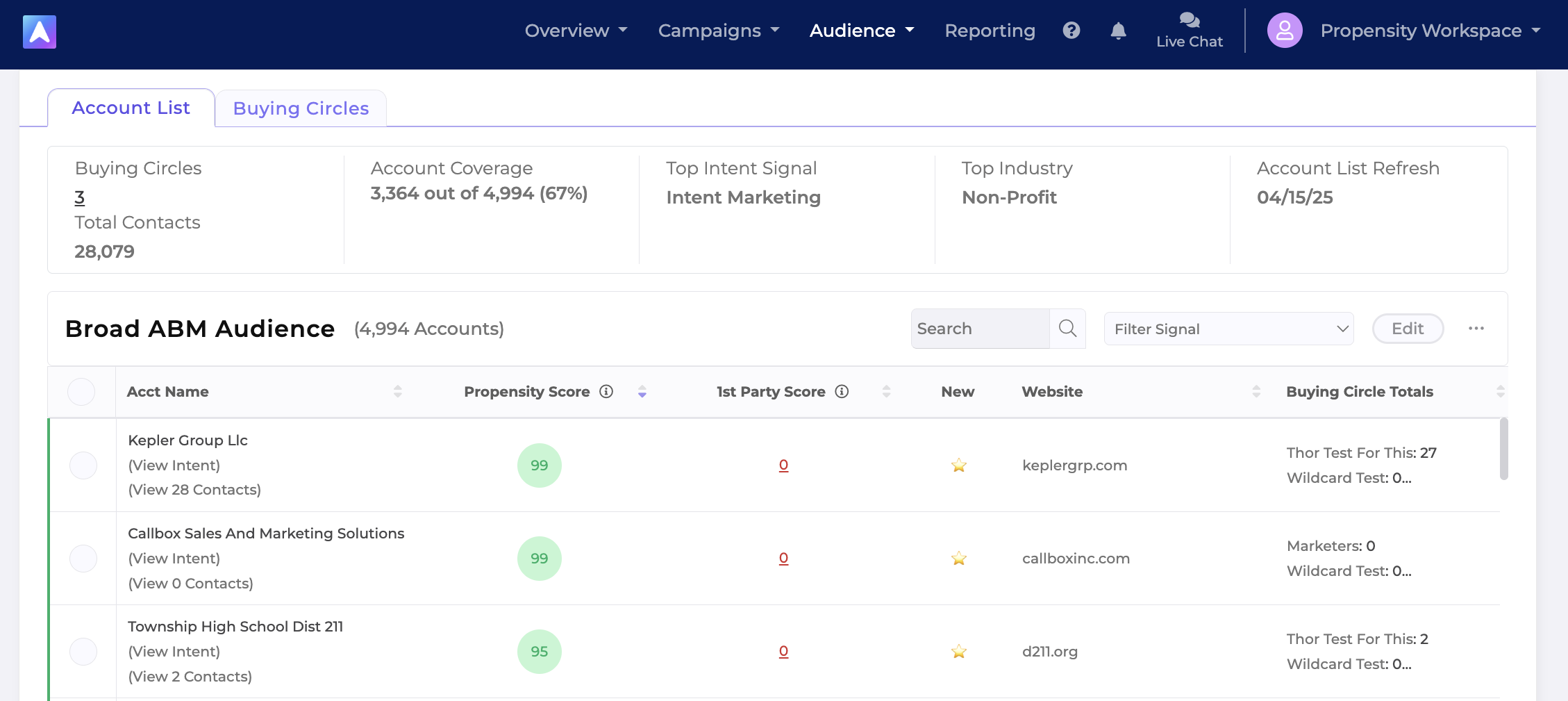Switch to the Buying Circles tab
Viewport: 1568px width, 701px height.
(301, 108)
